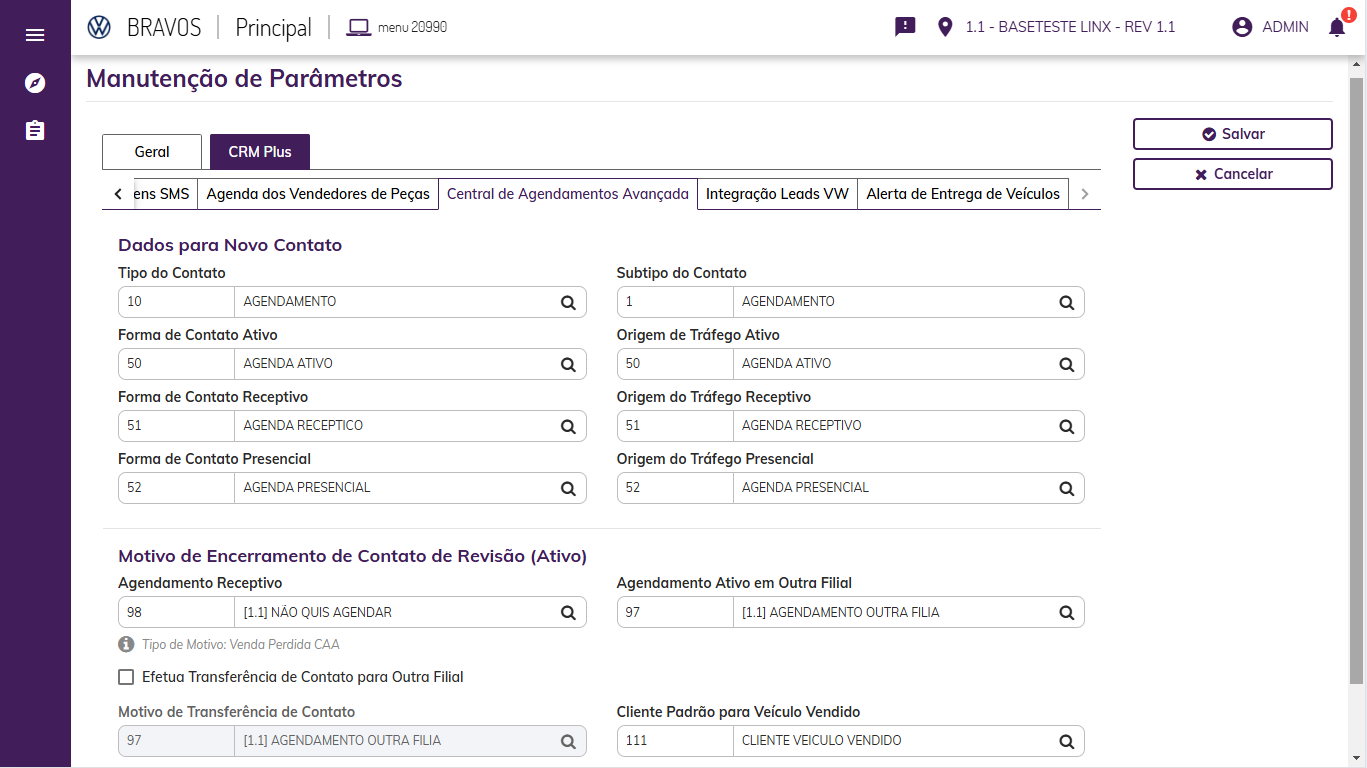
Task: Open the clipboard tasks icon
Action: point(35,131)
